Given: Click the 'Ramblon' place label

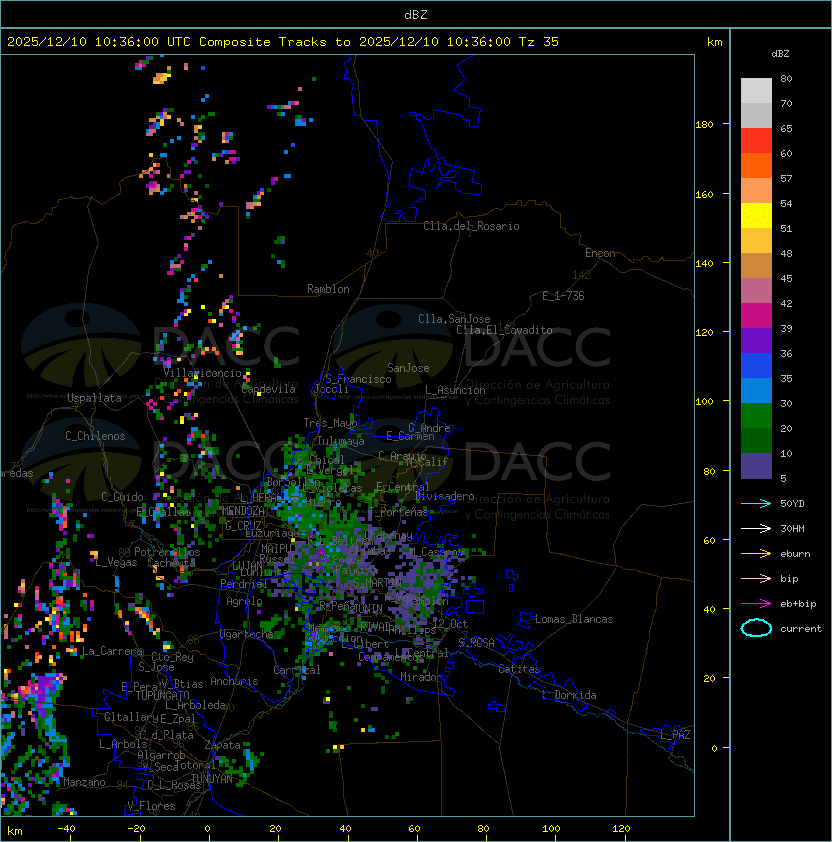Looking at the screenshot, I should 328,289.
